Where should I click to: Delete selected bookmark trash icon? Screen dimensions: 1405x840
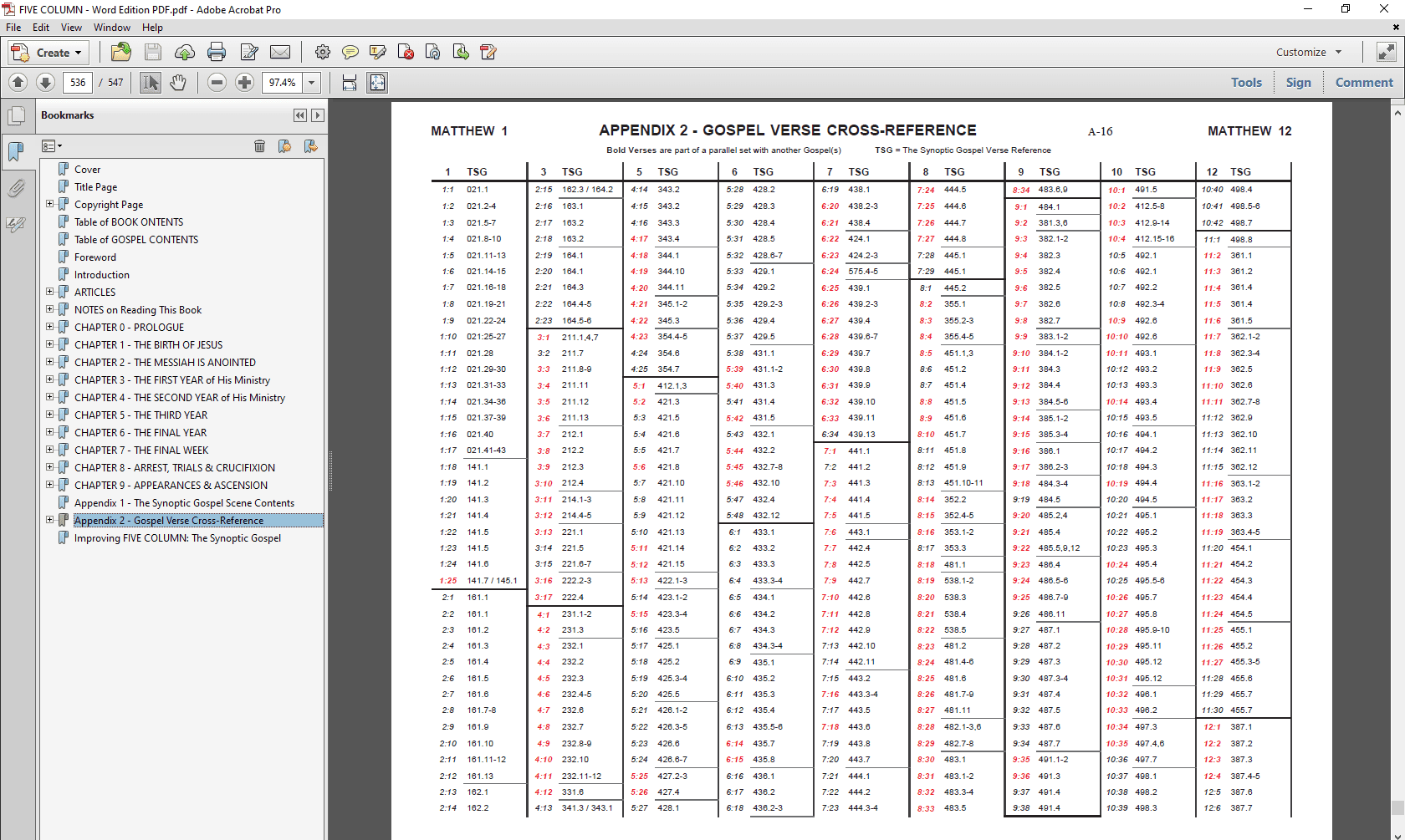tap(259, 146)
